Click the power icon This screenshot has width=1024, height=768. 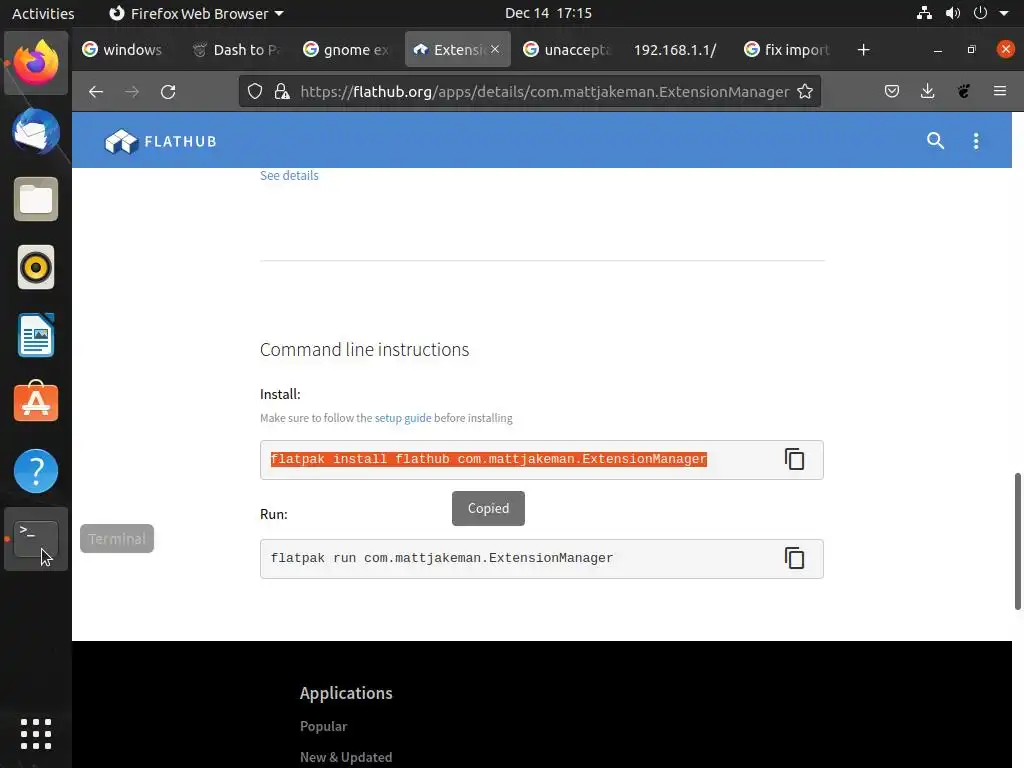click(x=980, y=13)
